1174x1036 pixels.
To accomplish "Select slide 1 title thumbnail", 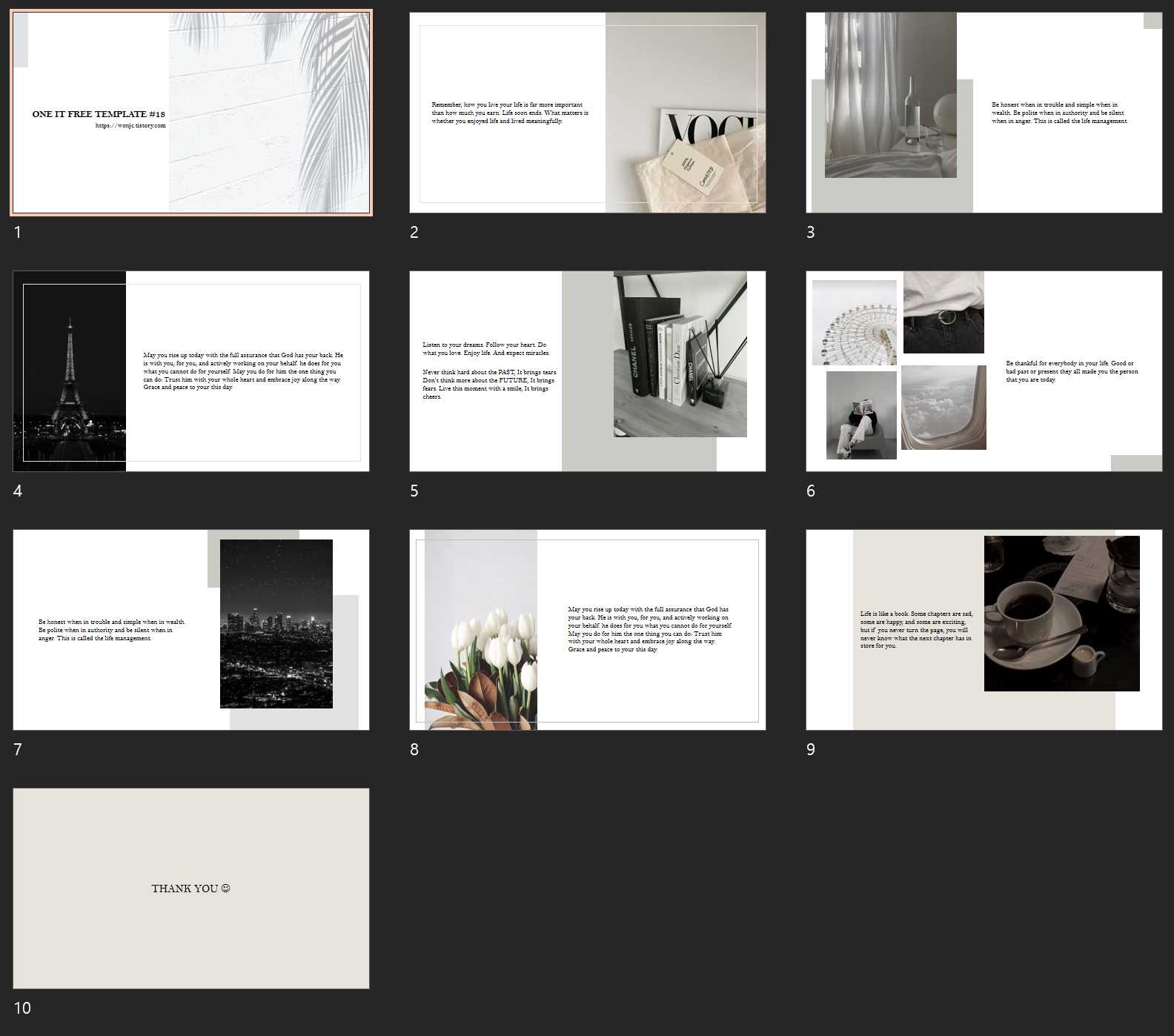I will 191,113.
